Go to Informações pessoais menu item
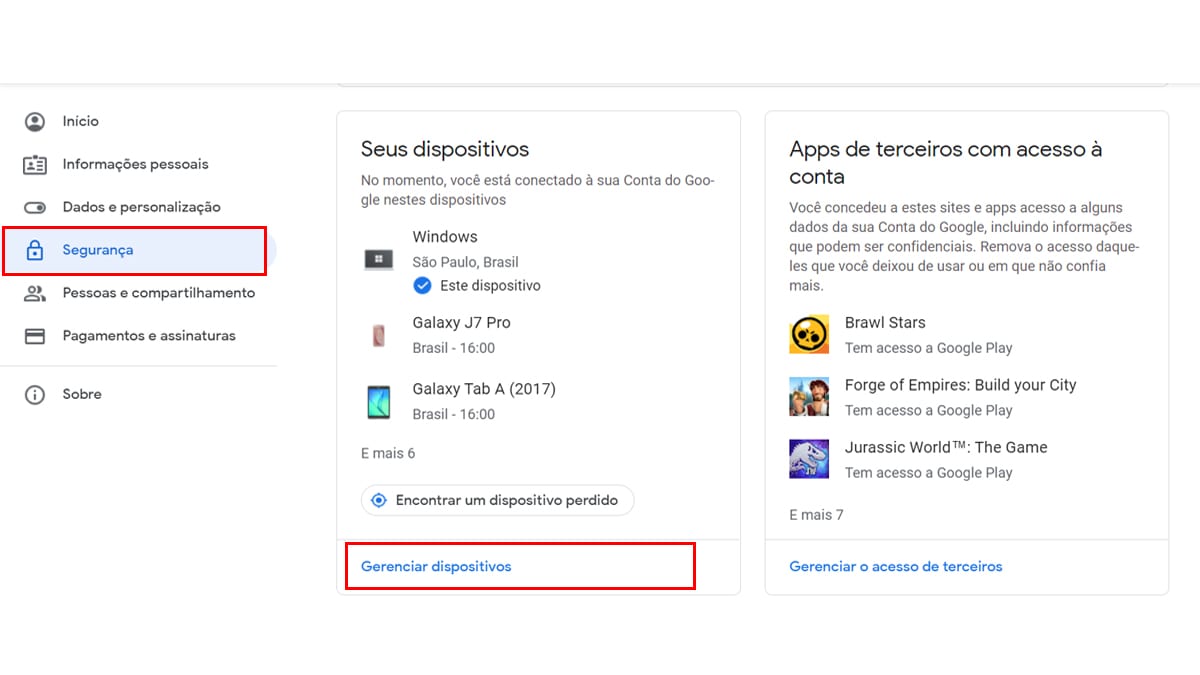Image resolution: width=1200 pixels, height=675 pixels. pyautogui.click(x=135, y=164)
